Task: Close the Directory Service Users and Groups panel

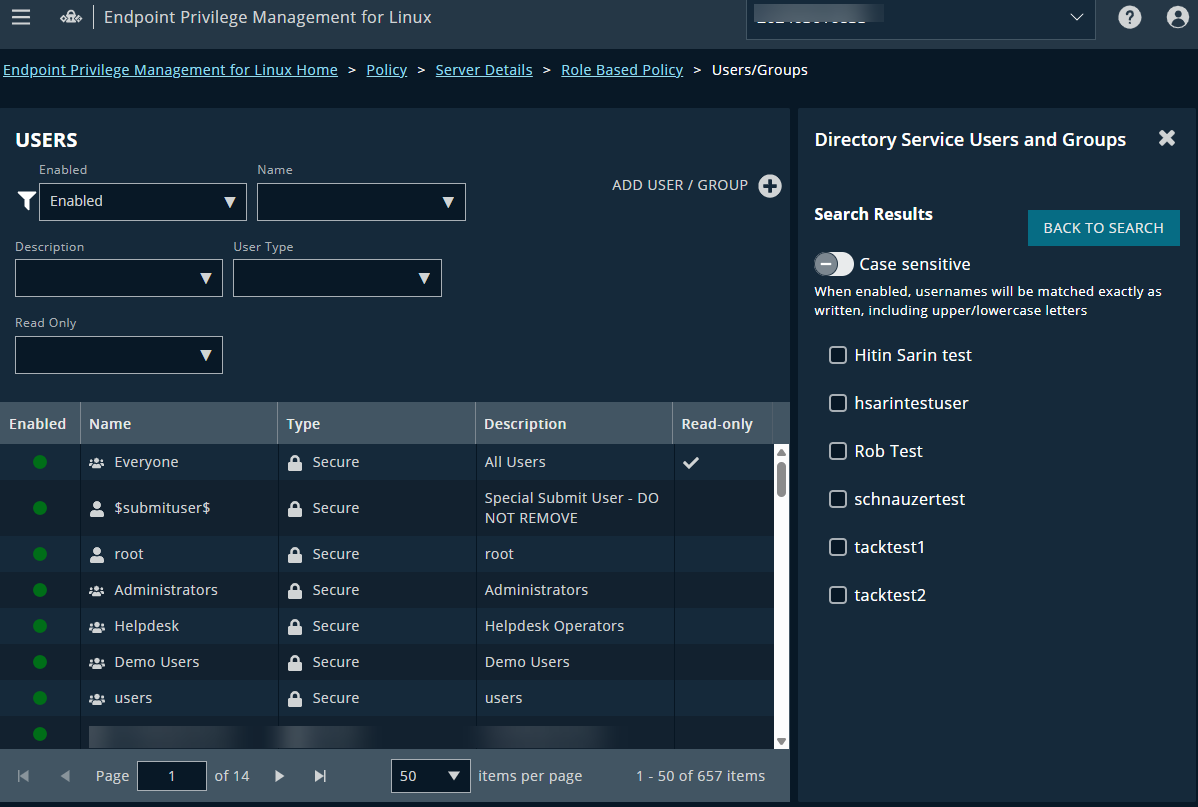Action: [x=1166, y=139]
